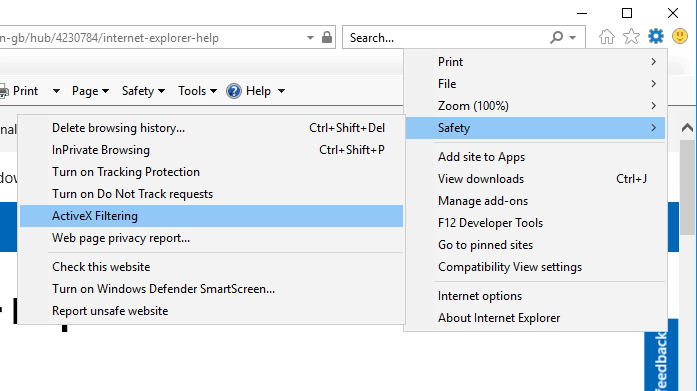Click the blue Help question mark icon
Viewport: 697px width, 391px height.
pos(234,91)
